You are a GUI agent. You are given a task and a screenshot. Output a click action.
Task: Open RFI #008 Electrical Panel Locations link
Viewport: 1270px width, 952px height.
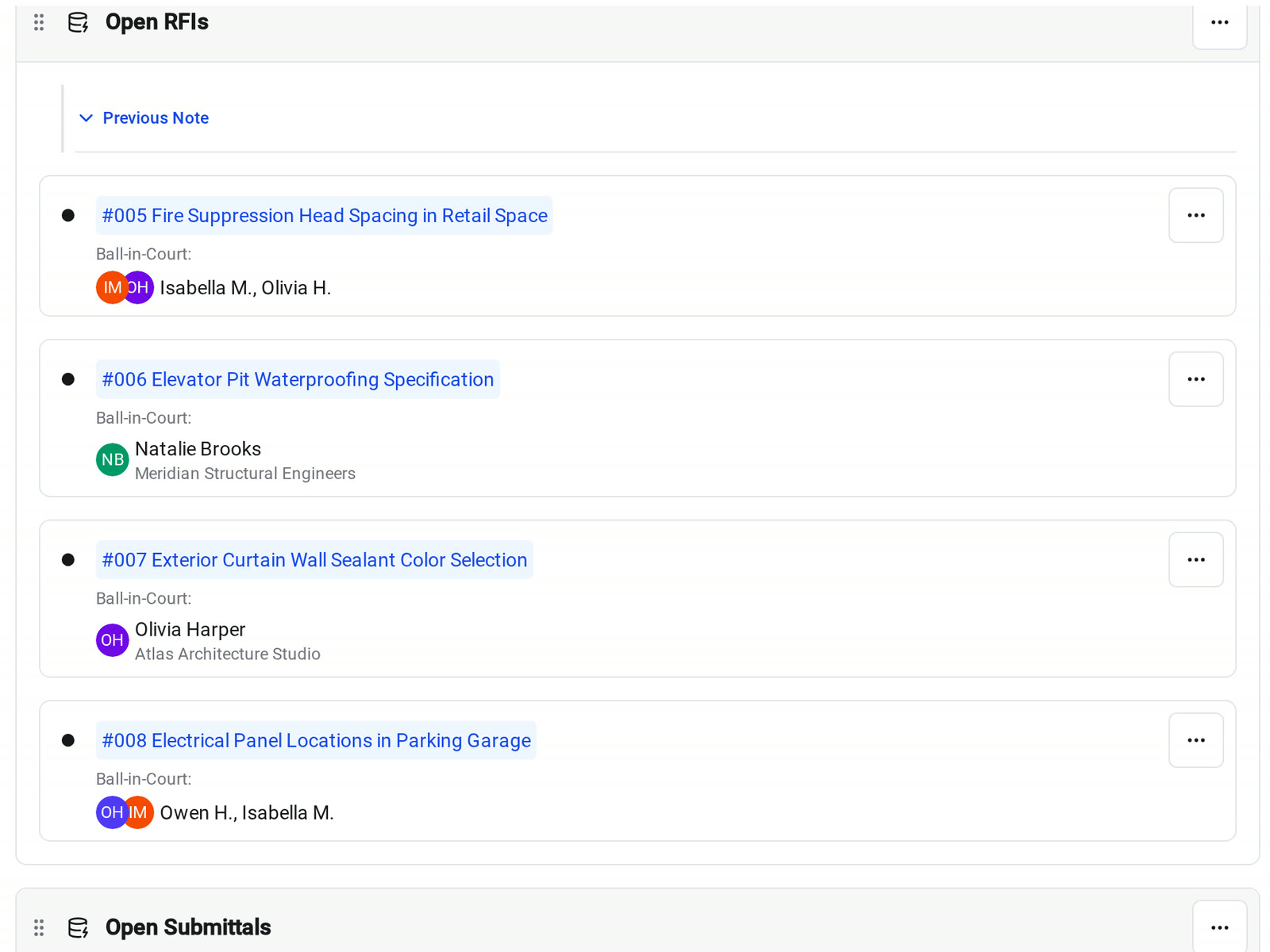click(317, 741)
